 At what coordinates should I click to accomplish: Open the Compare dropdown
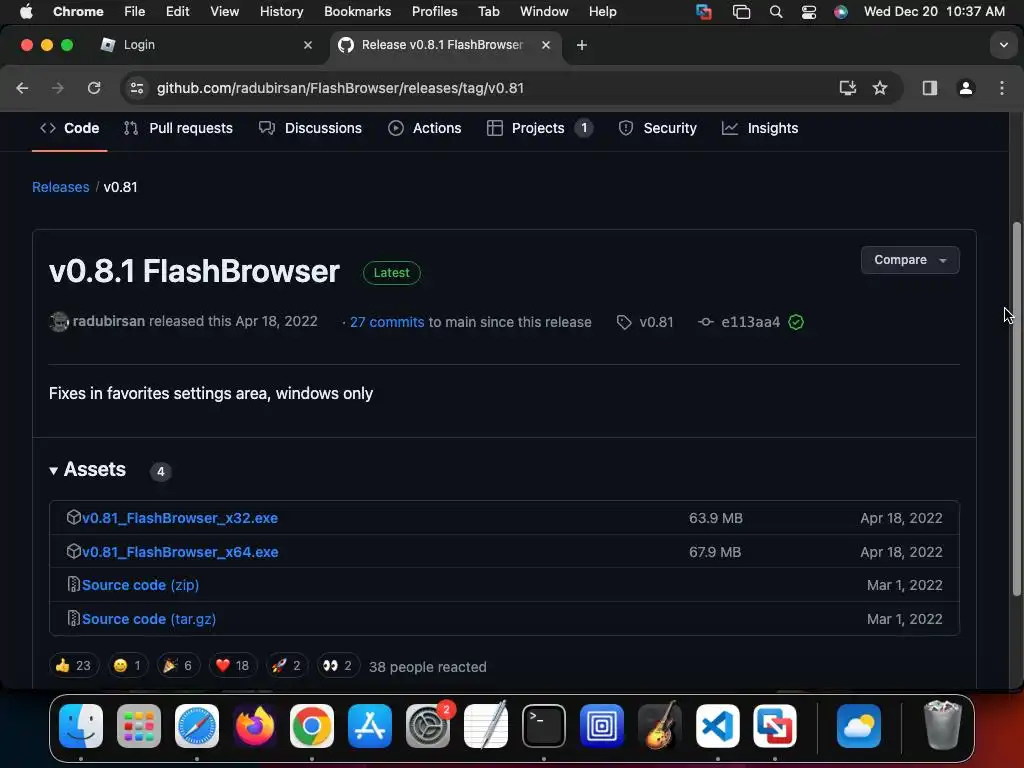point(909,260)
